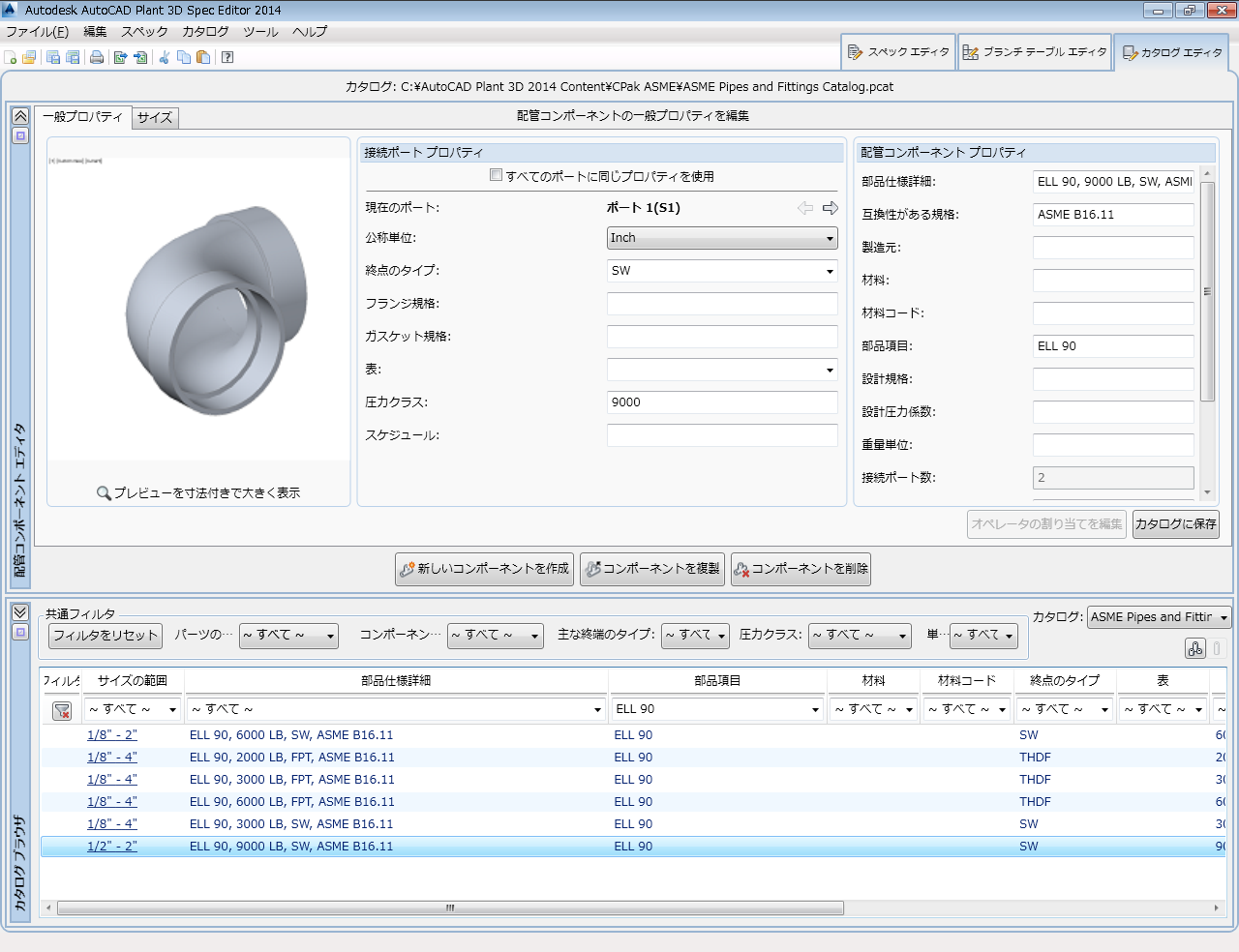Click コンポーネントを複製 button
This screenshot has width=1239, height=952.
click(652, 569)
